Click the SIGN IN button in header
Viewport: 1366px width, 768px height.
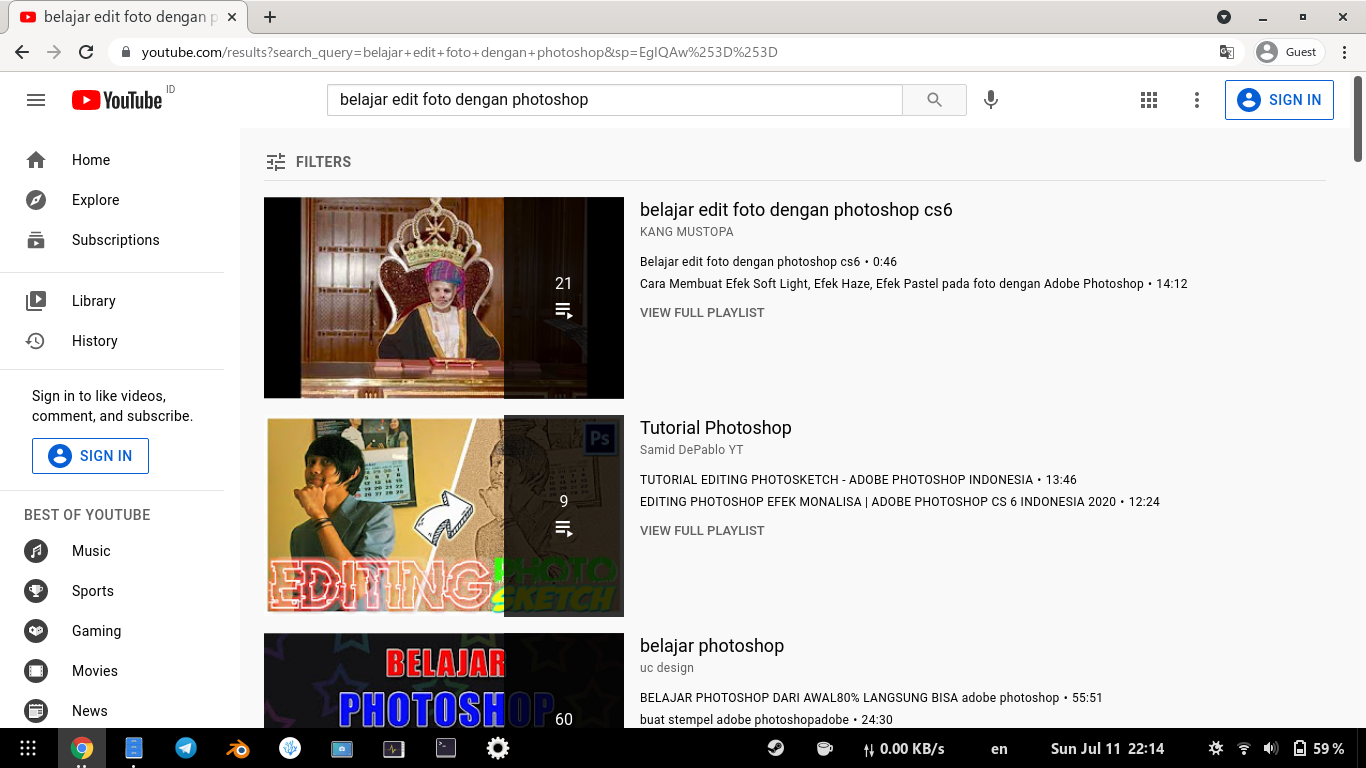pos(1279,100)
